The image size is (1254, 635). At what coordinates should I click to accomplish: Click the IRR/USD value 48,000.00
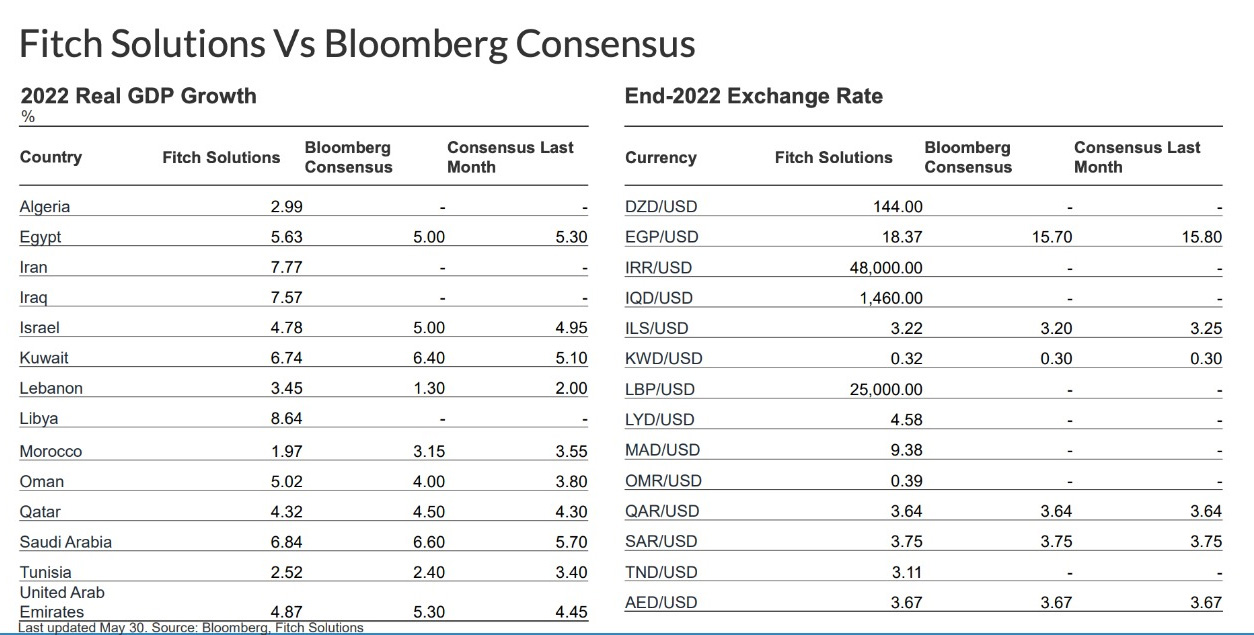885,267
